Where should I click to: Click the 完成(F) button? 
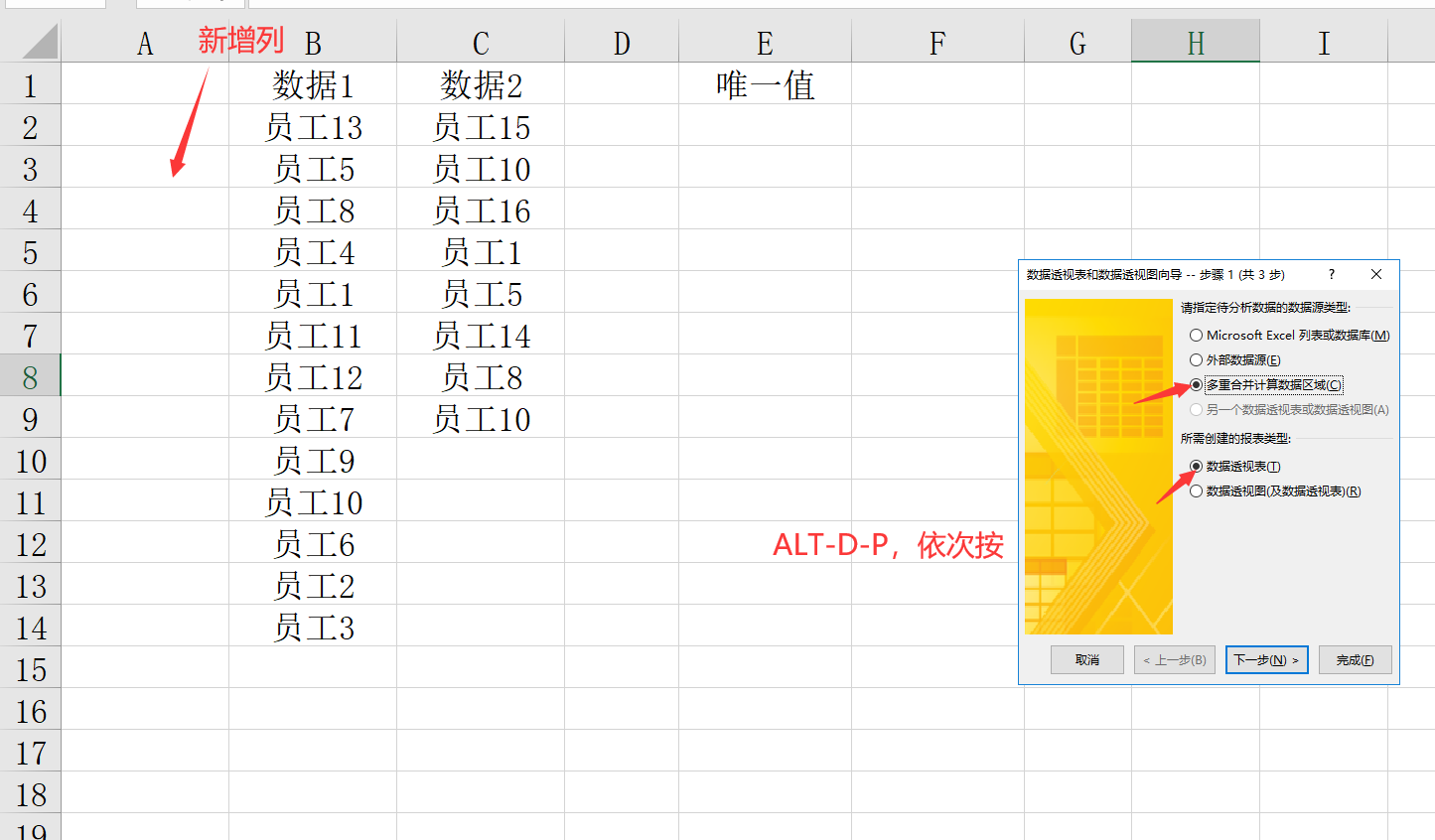pyautogui.click(x=1356, y=660)
